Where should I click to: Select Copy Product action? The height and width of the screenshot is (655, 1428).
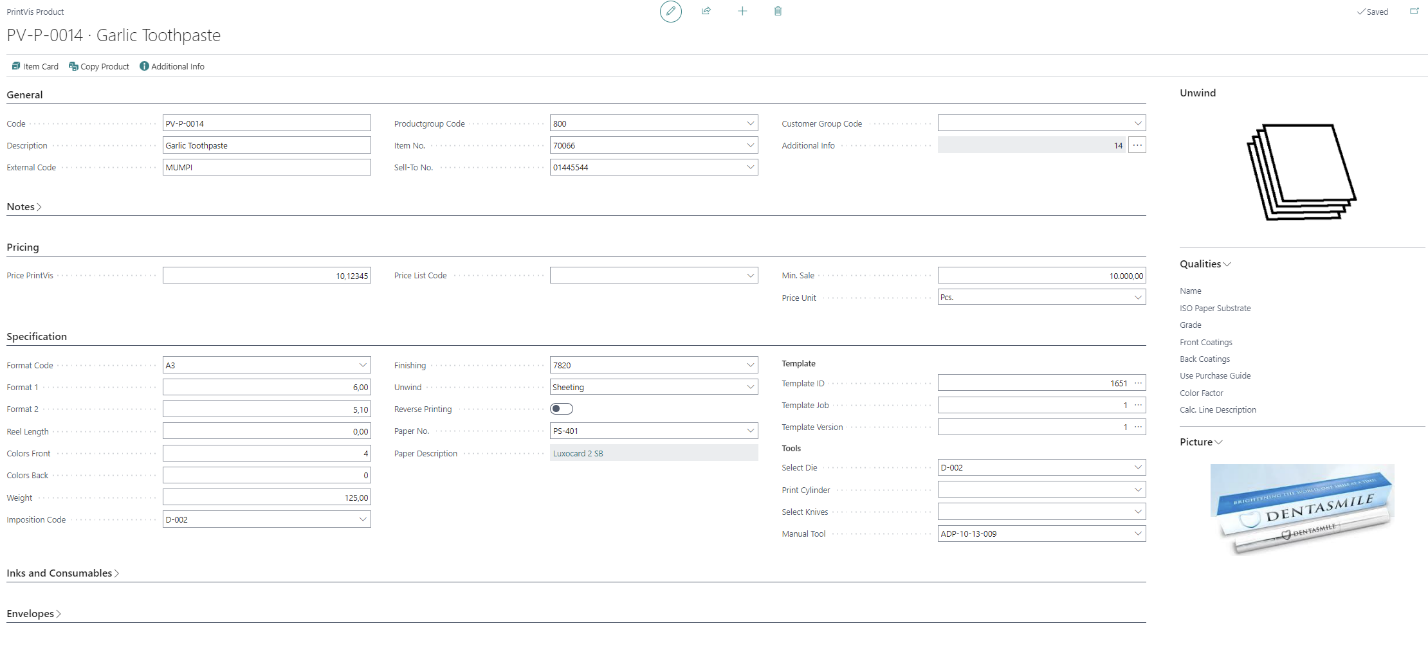point(99,67)
